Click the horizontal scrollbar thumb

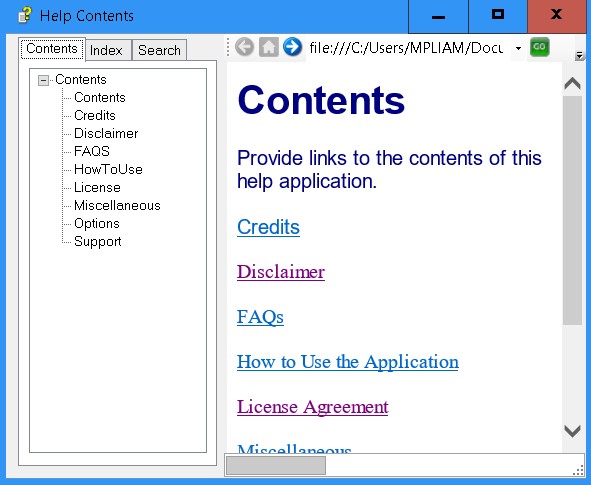pyautogui.click(x=276, y=466)
